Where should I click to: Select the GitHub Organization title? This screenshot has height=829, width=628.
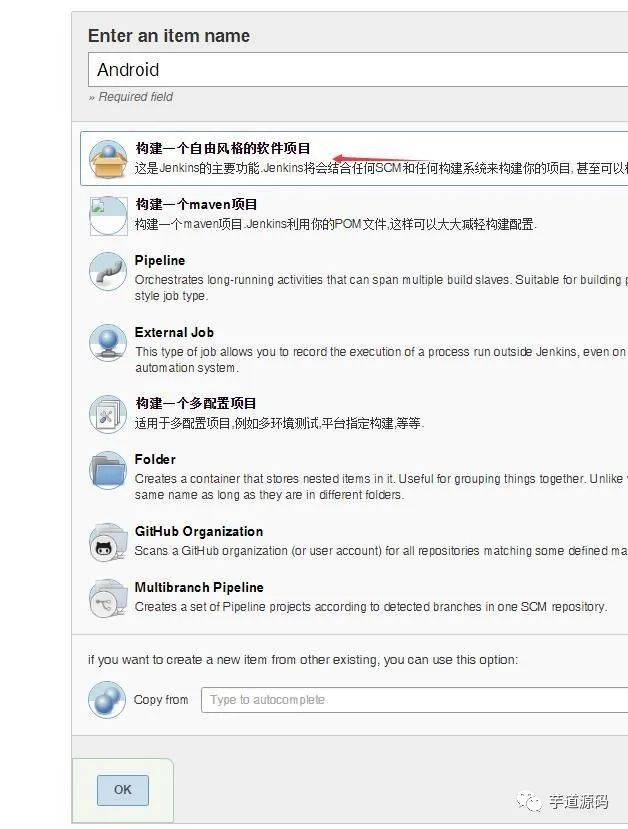pyautogui.click(x=199, y=531)
